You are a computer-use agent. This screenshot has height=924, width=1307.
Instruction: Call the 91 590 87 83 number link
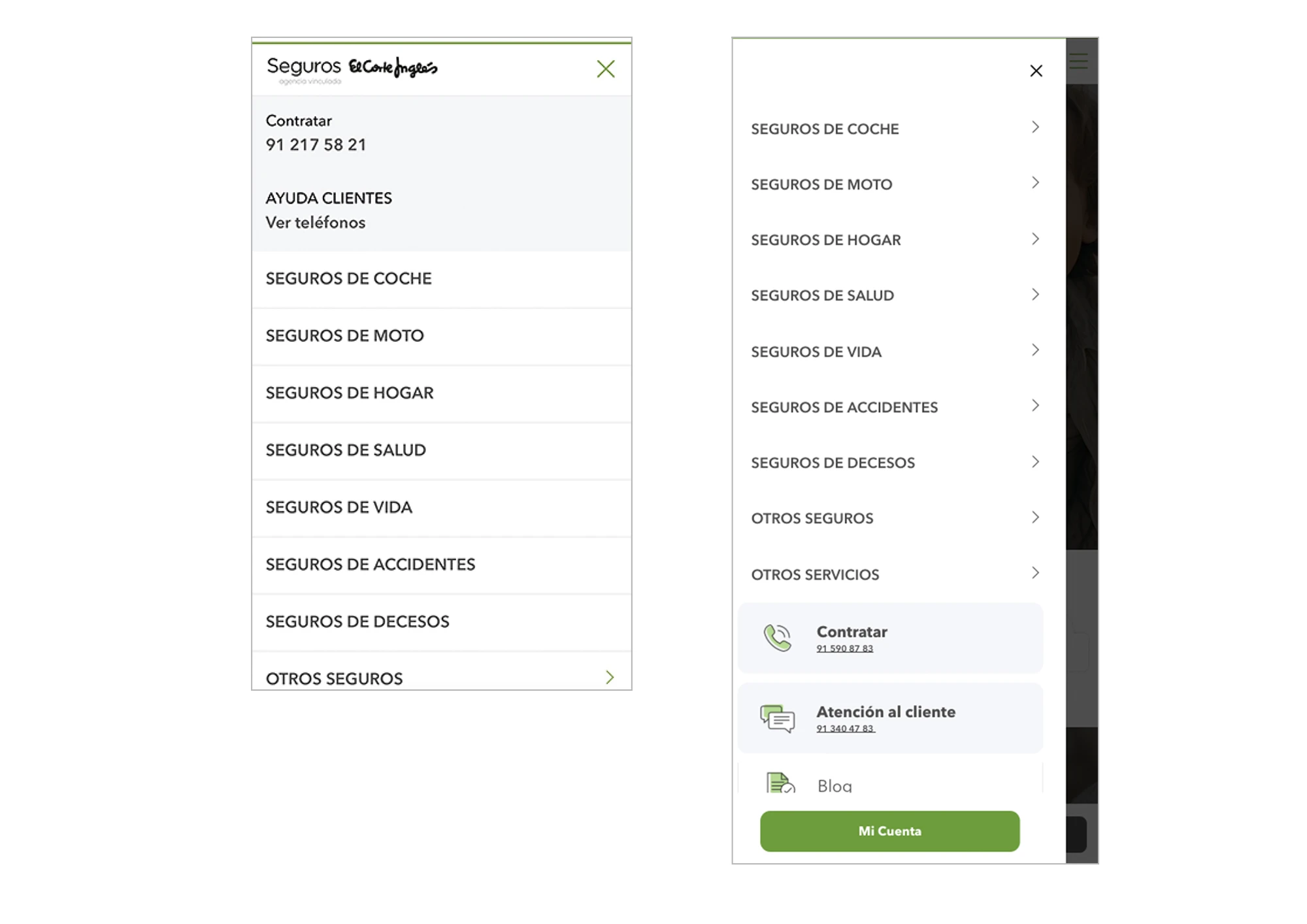click(844, 649)
